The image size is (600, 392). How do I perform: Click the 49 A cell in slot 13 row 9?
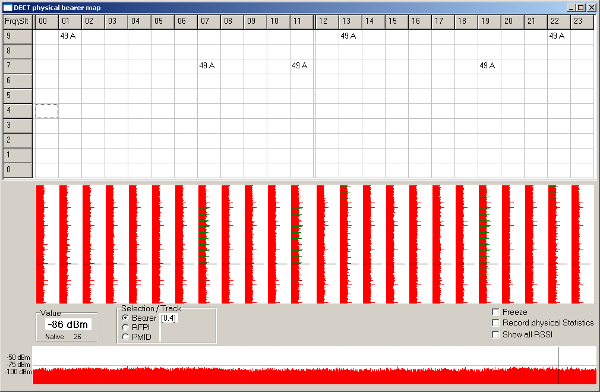350,36
